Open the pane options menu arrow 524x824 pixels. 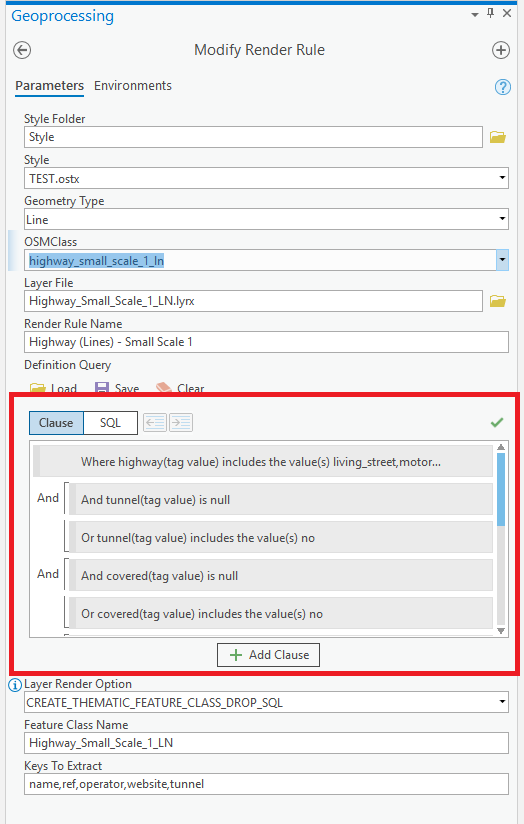[x=475, y=15]
